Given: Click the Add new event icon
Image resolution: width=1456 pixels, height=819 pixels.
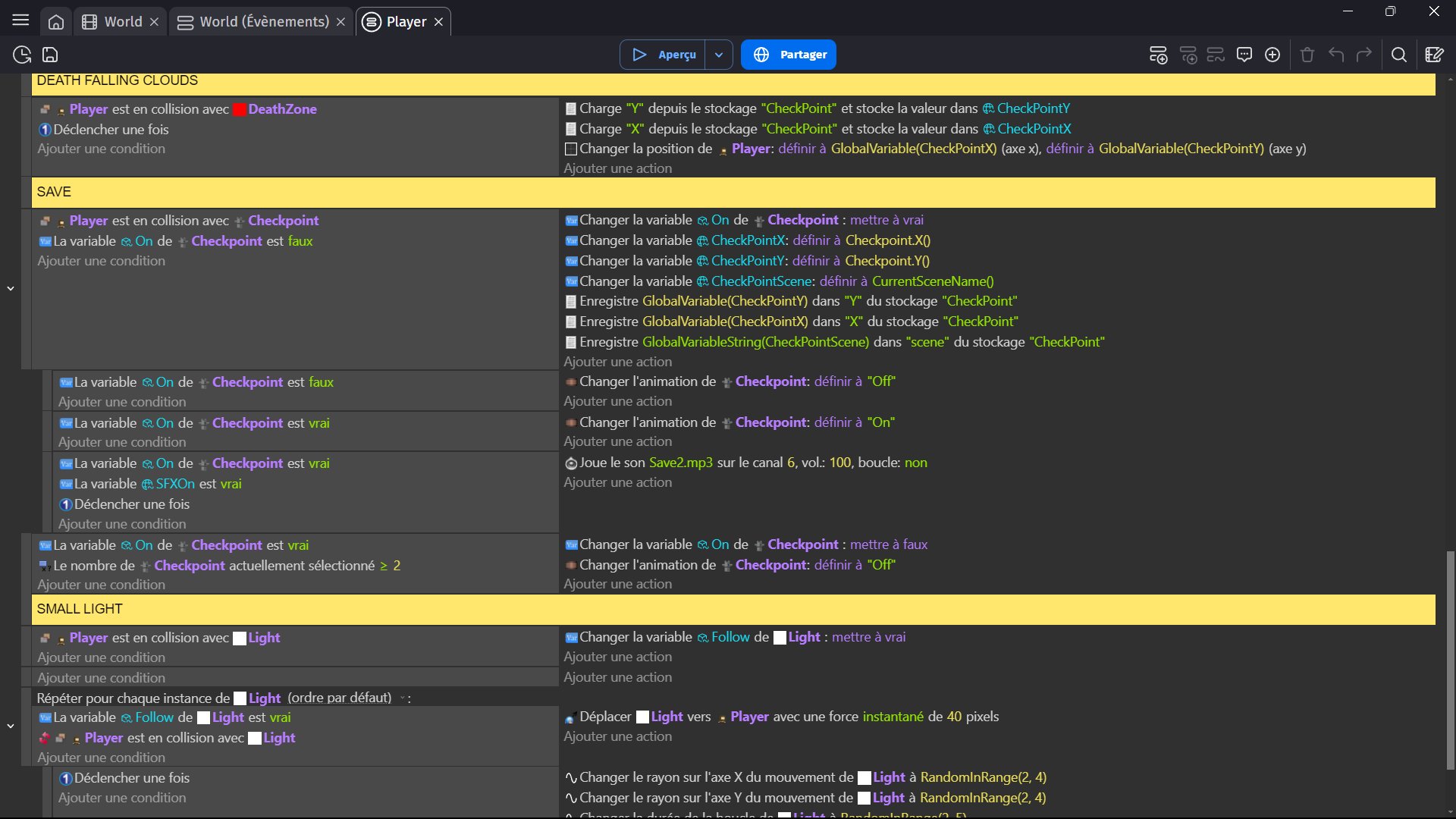Looking at the screenshot, I should 1158,55.
